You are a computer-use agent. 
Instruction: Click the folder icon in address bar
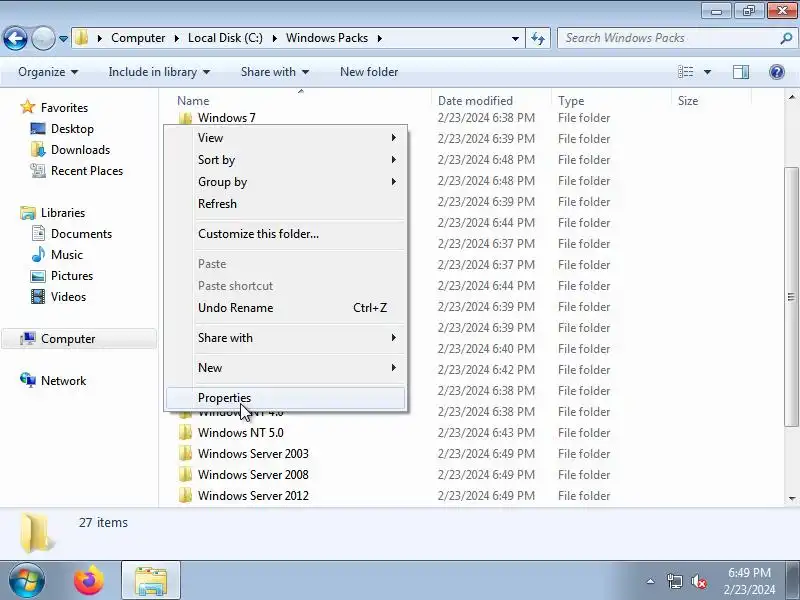coord(81,38)
